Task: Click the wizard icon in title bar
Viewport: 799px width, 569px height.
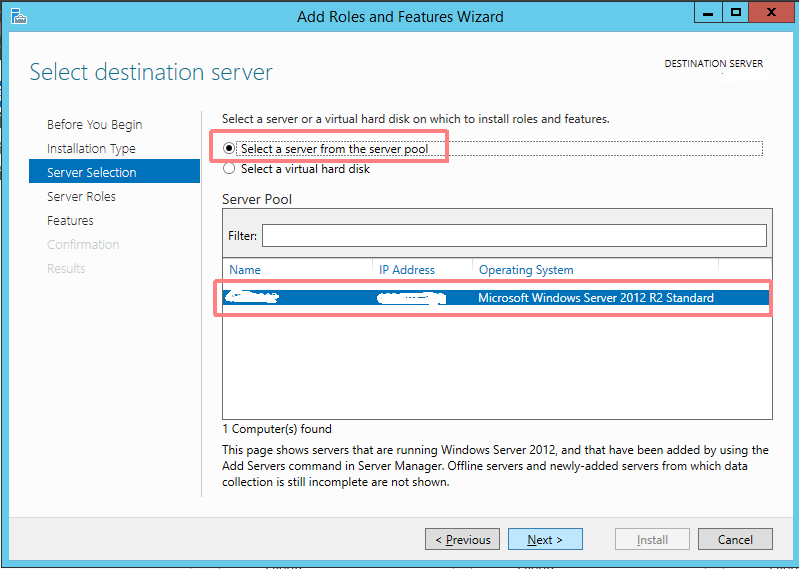Action: pyautogui.click(x=18, y=16)
